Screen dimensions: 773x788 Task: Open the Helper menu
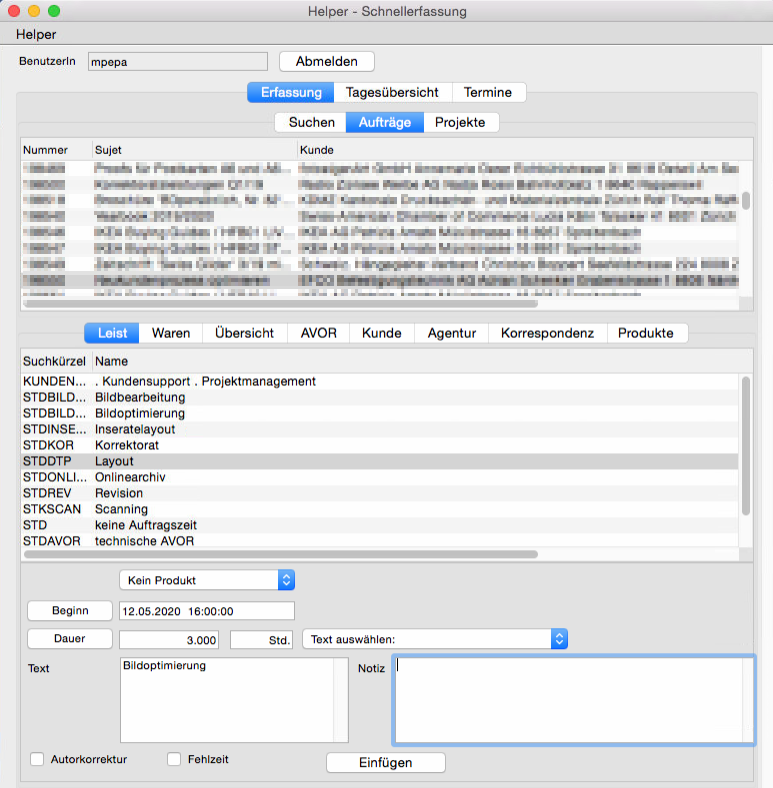tap(36, 34)
